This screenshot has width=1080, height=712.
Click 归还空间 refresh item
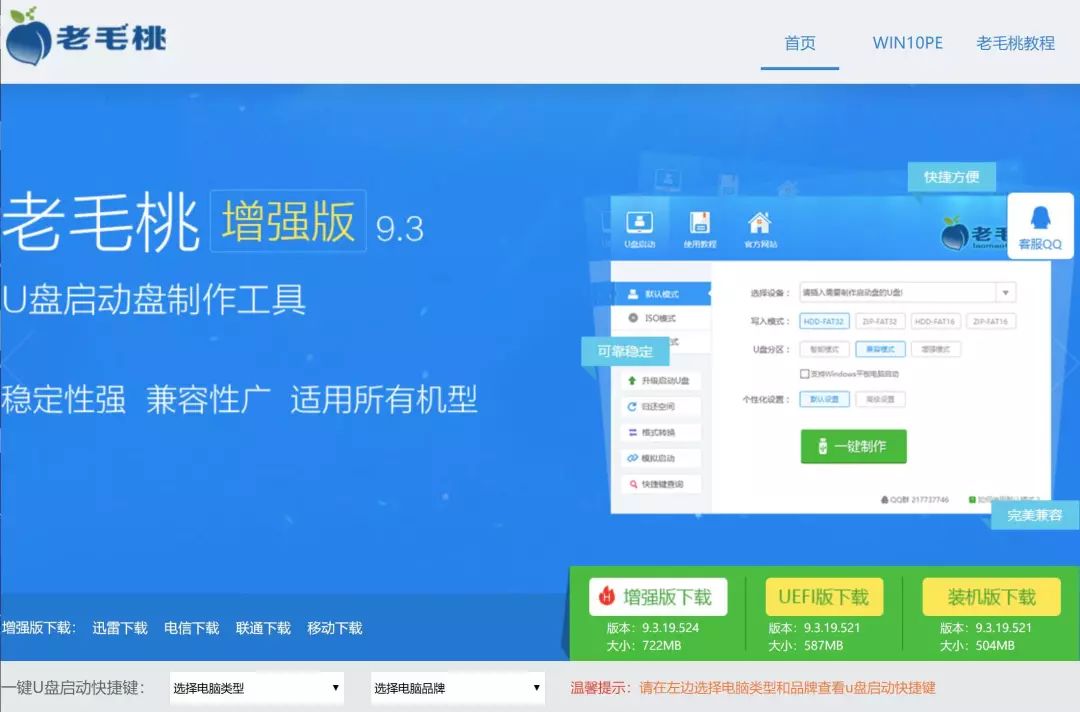click(x=659, y=406)
